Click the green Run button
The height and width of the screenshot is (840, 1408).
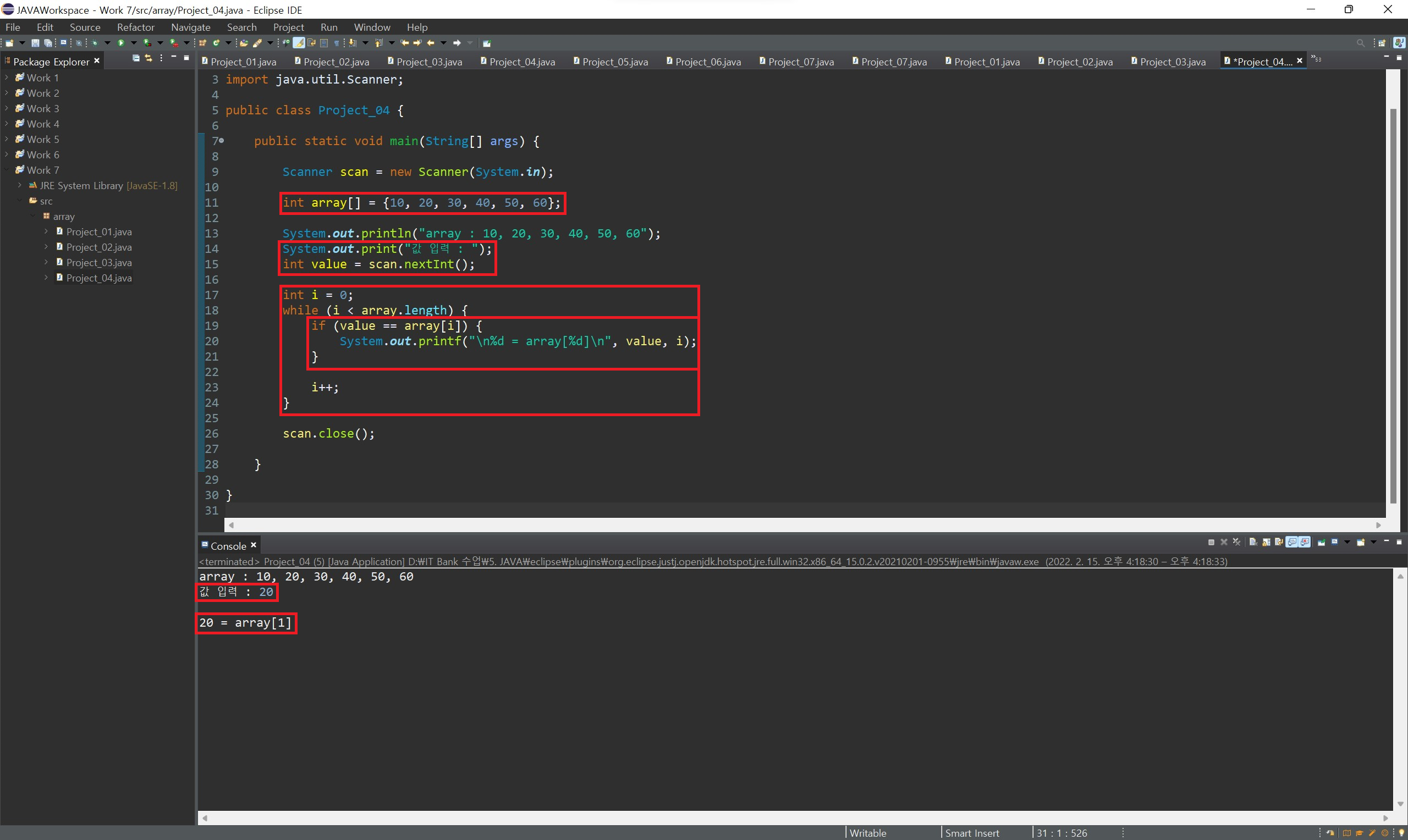click(x=121, y=43)
